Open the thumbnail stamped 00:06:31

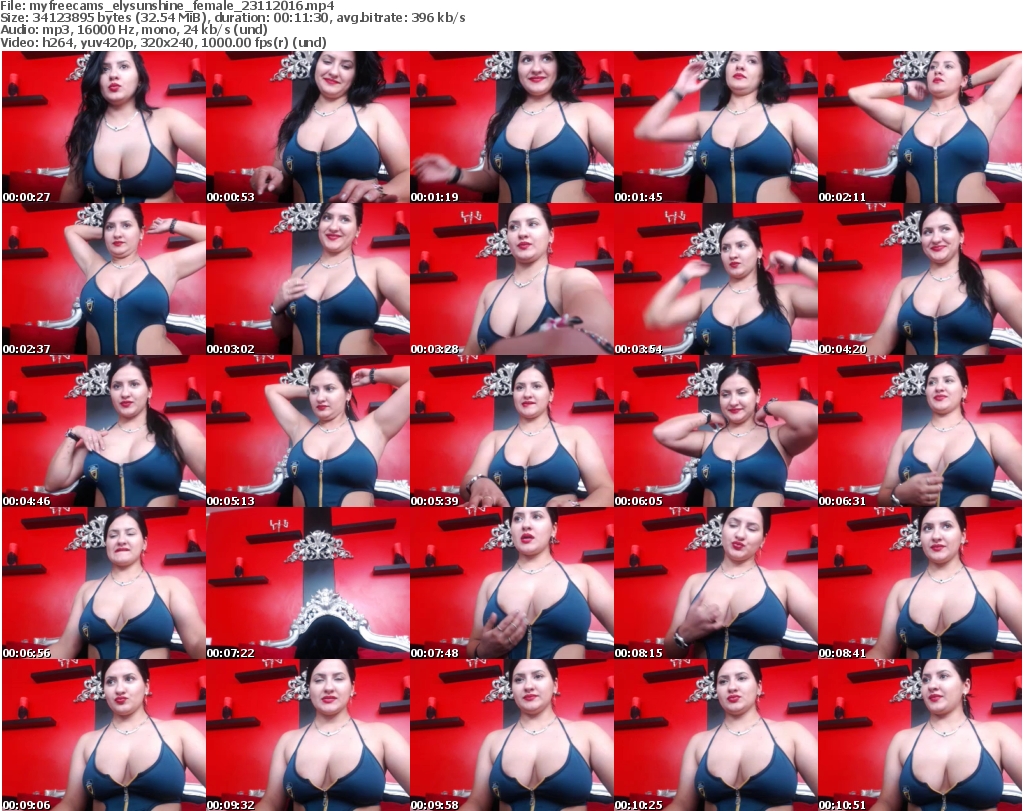[x=920, y=431]
